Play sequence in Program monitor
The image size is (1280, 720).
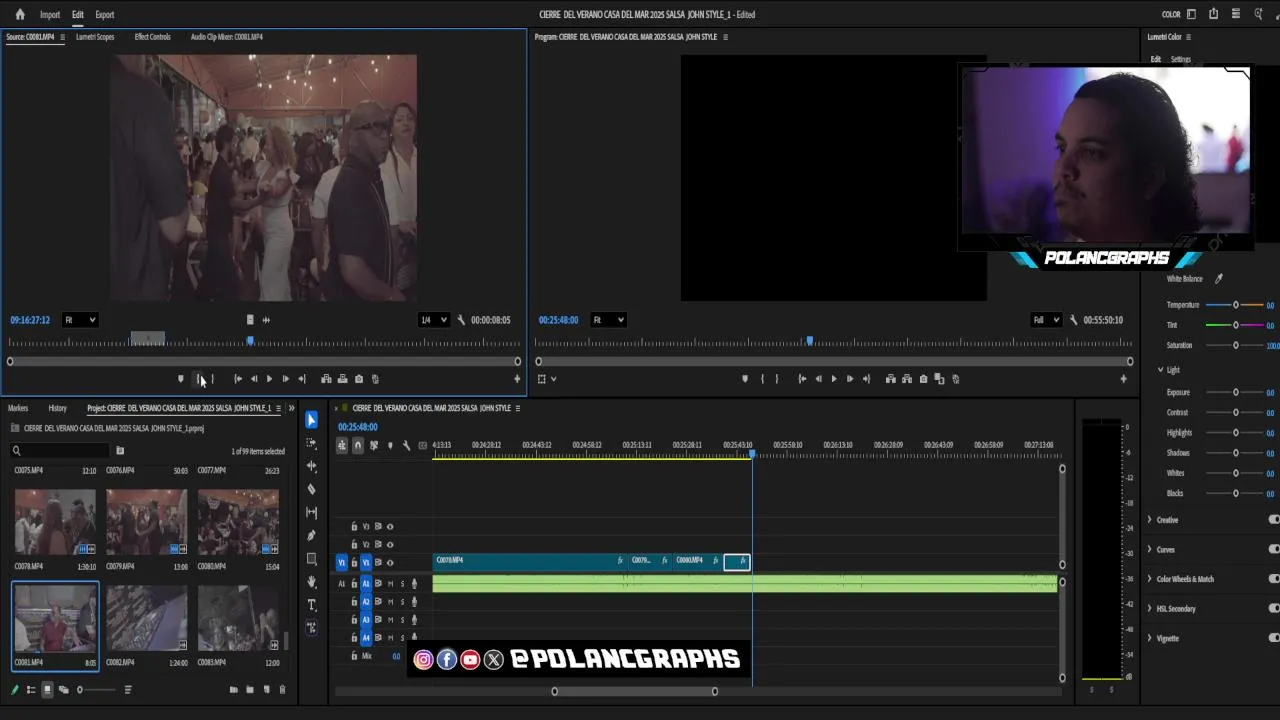834,379
